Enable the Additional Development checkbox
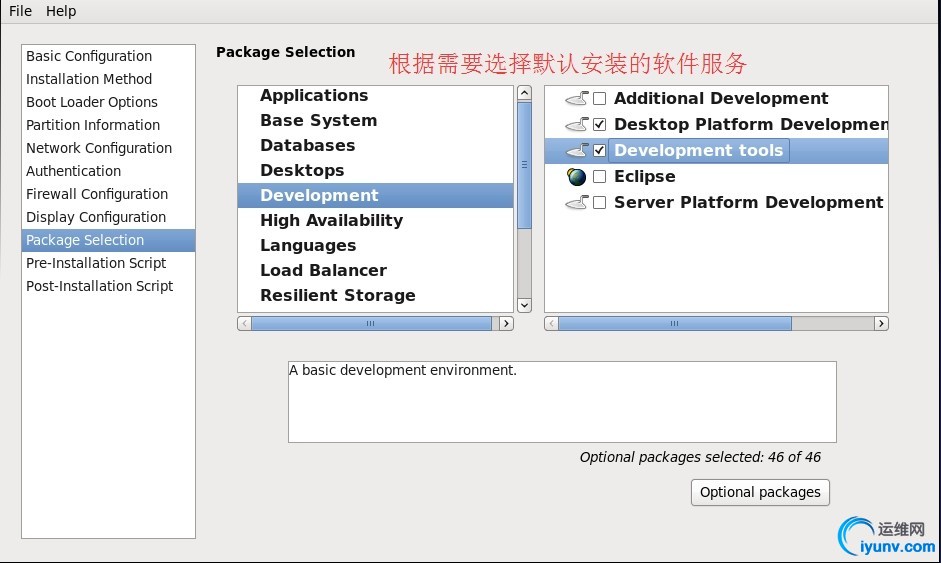Viewport: 941px width, 563px height. click(600, 99)
